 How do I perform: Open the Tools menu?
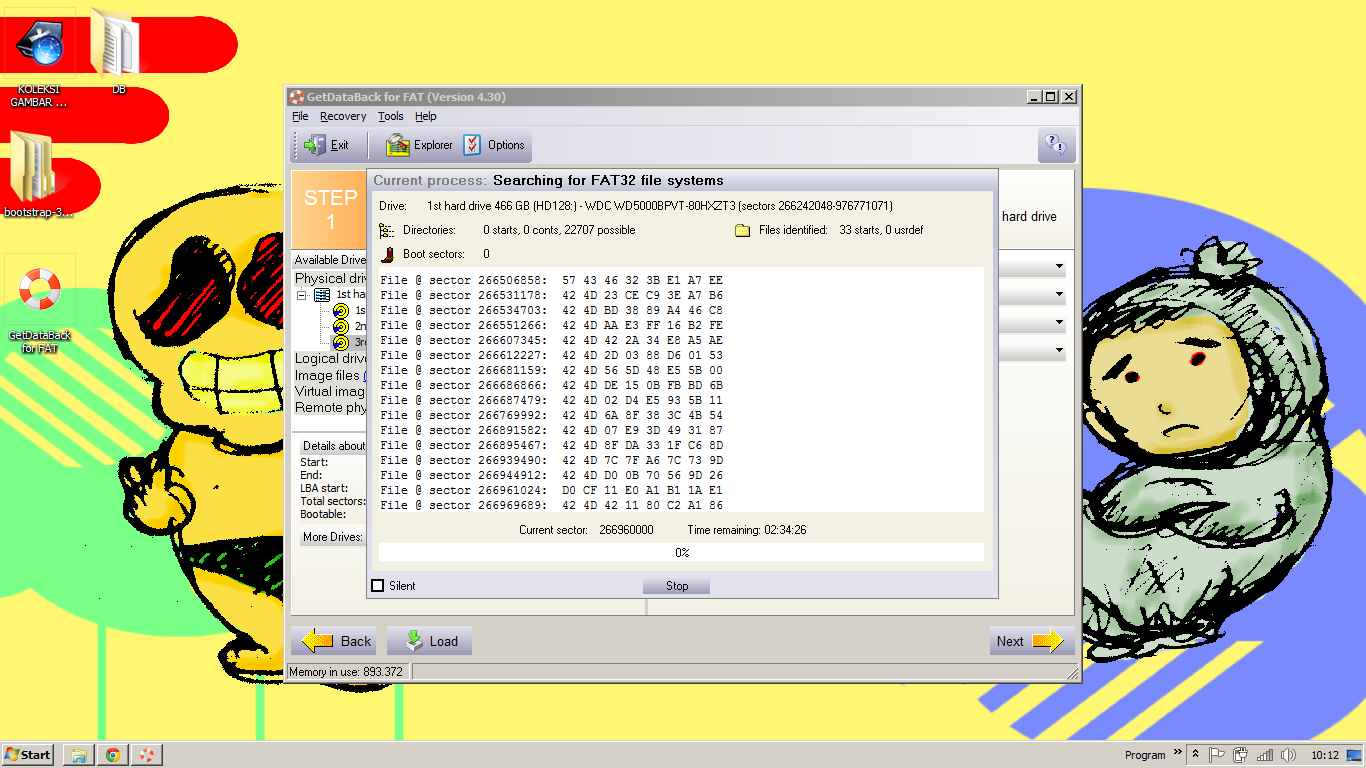point(391,116)
